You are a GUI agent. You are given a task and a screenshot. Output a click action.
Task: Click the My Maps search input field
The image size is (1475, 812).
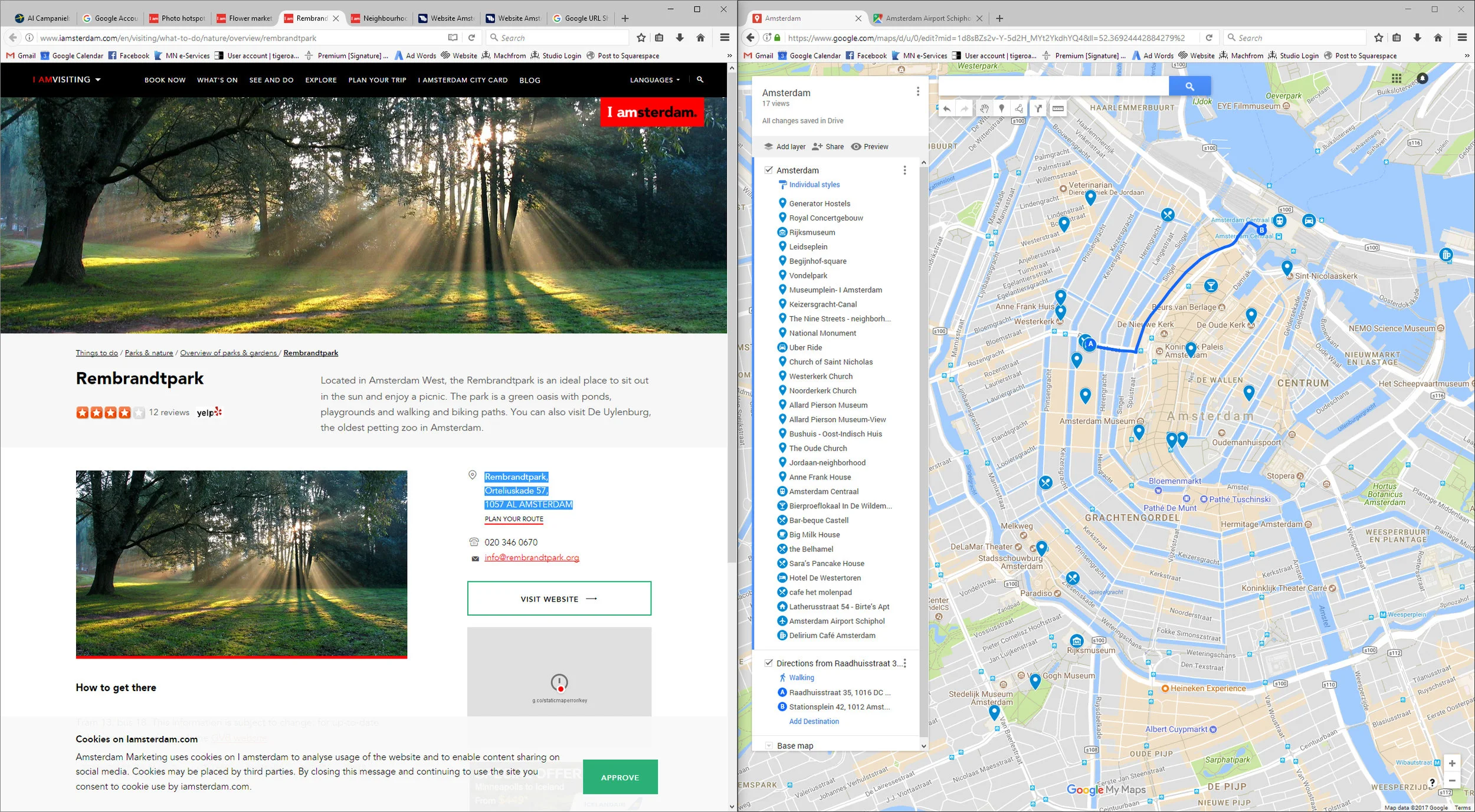[x=1053, y=86]
